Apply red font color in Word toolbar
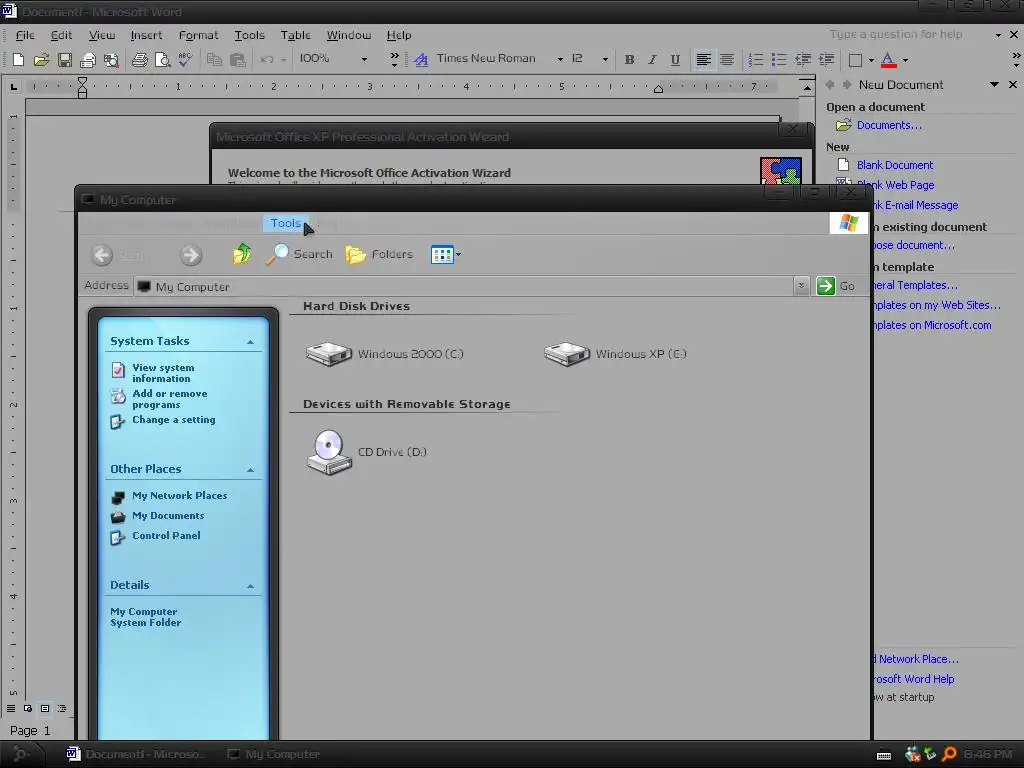Image resolution: width=1024 pixels, height=768 pixels. (x=888, y=60)
